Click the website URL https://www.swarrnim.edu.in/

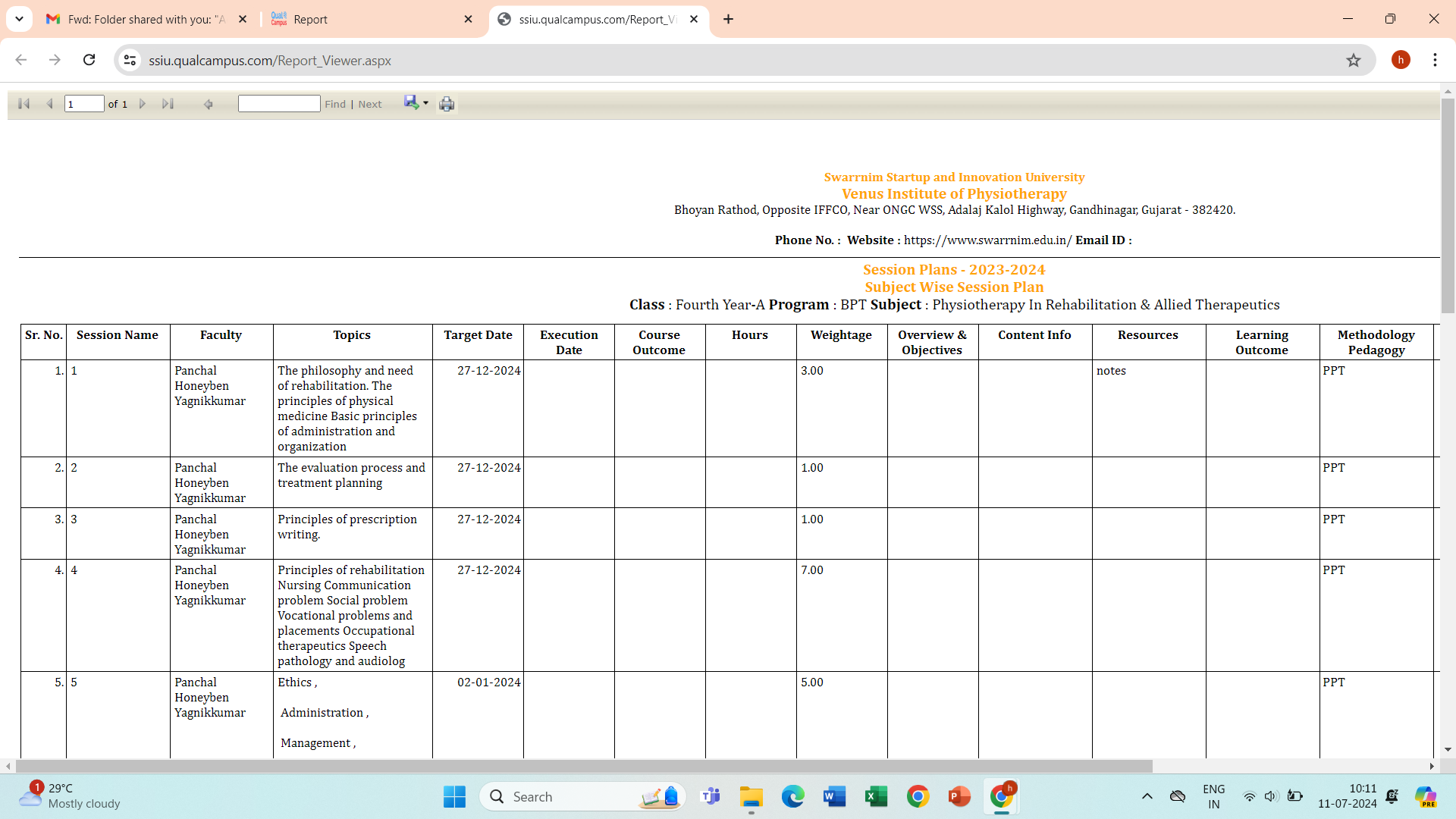point(987,240)
